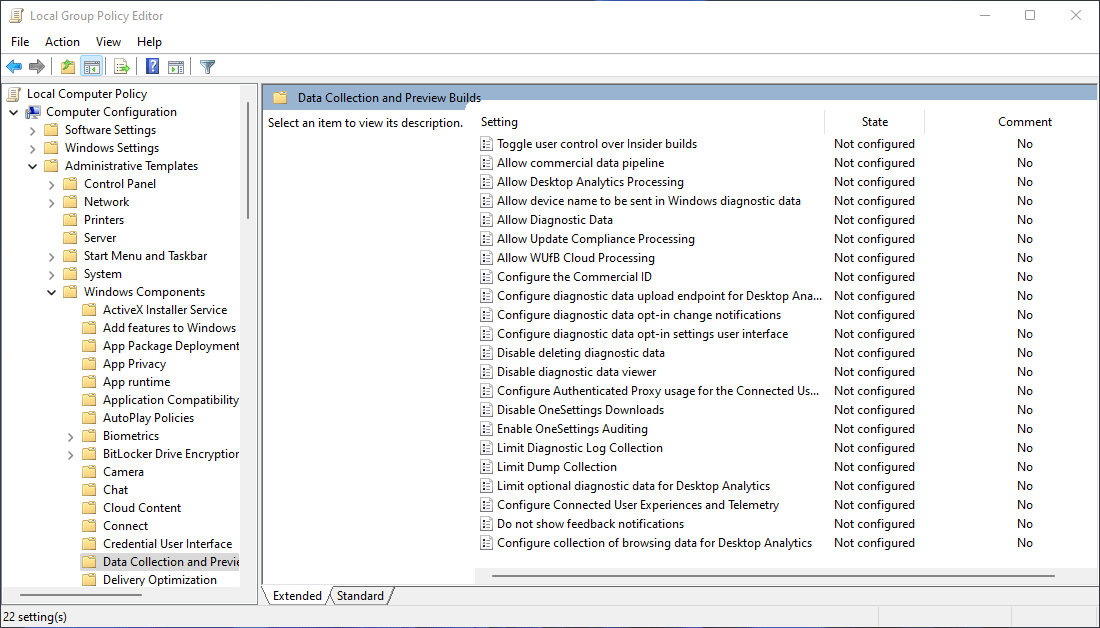Expand the Biometrics node
1100x628 pixels.
(x=70, y=436)
